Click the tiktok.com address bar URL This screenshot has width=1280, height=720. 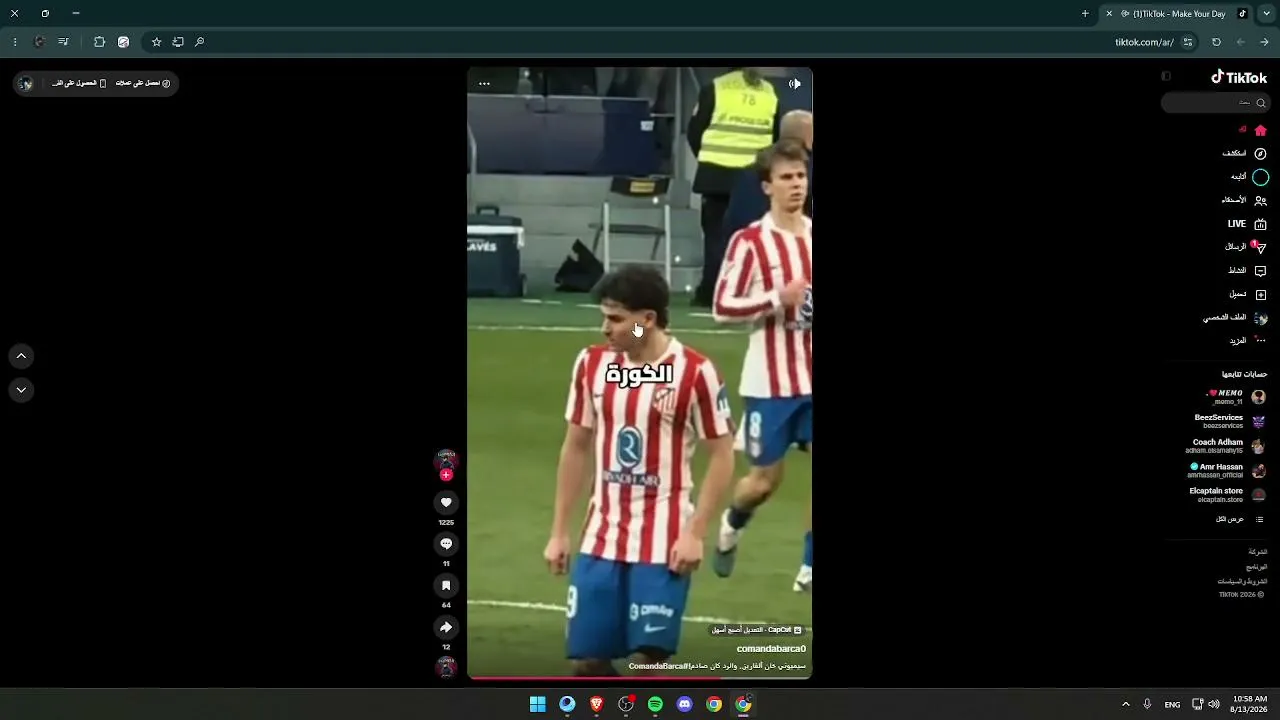coord(1144,42)
